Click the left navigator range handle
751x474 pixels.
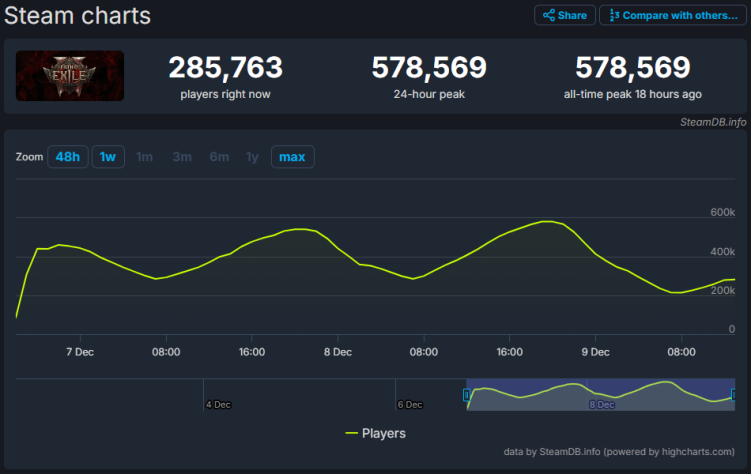467,395
